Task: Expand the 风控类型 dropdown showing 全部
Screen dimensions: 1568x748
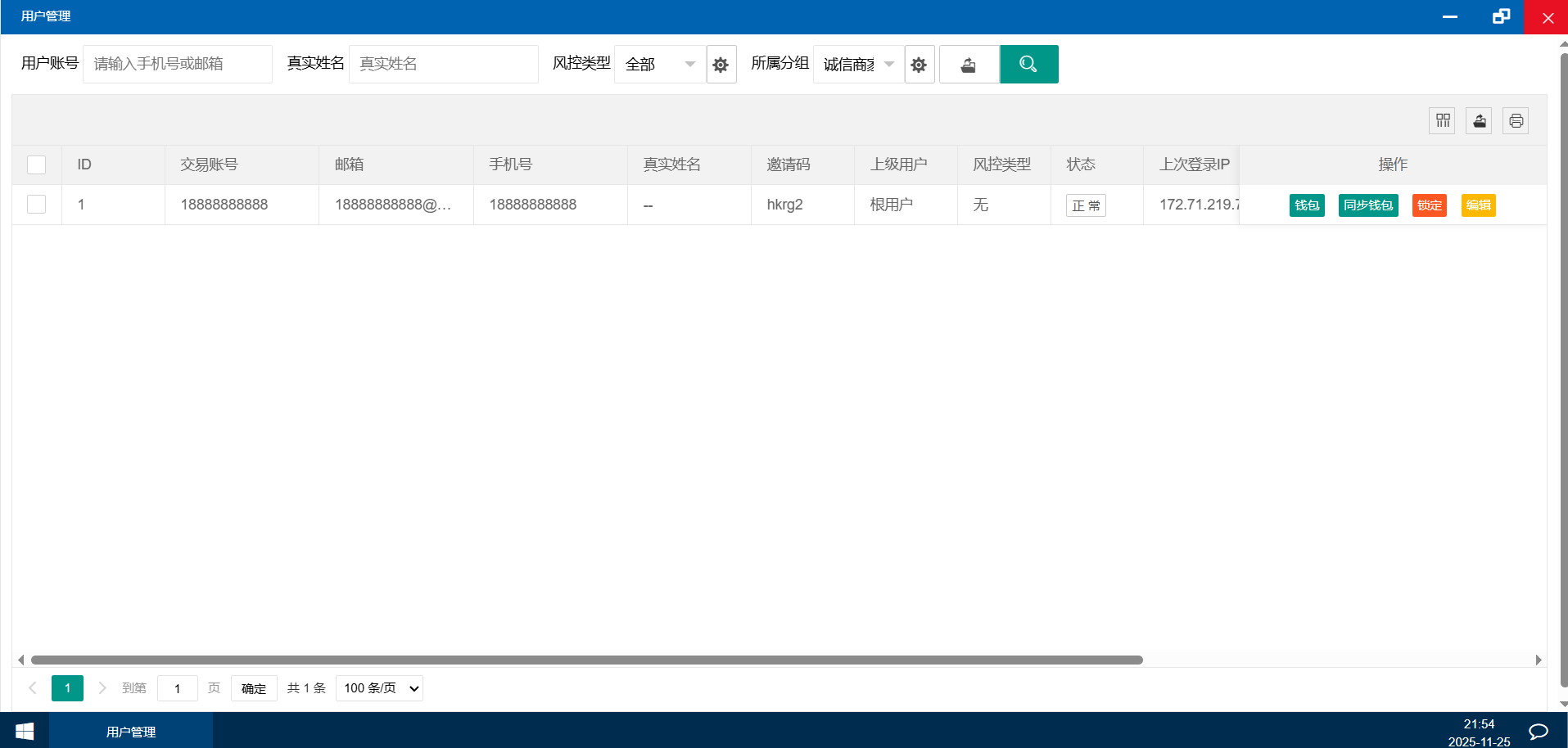Action: pos(659,64)
